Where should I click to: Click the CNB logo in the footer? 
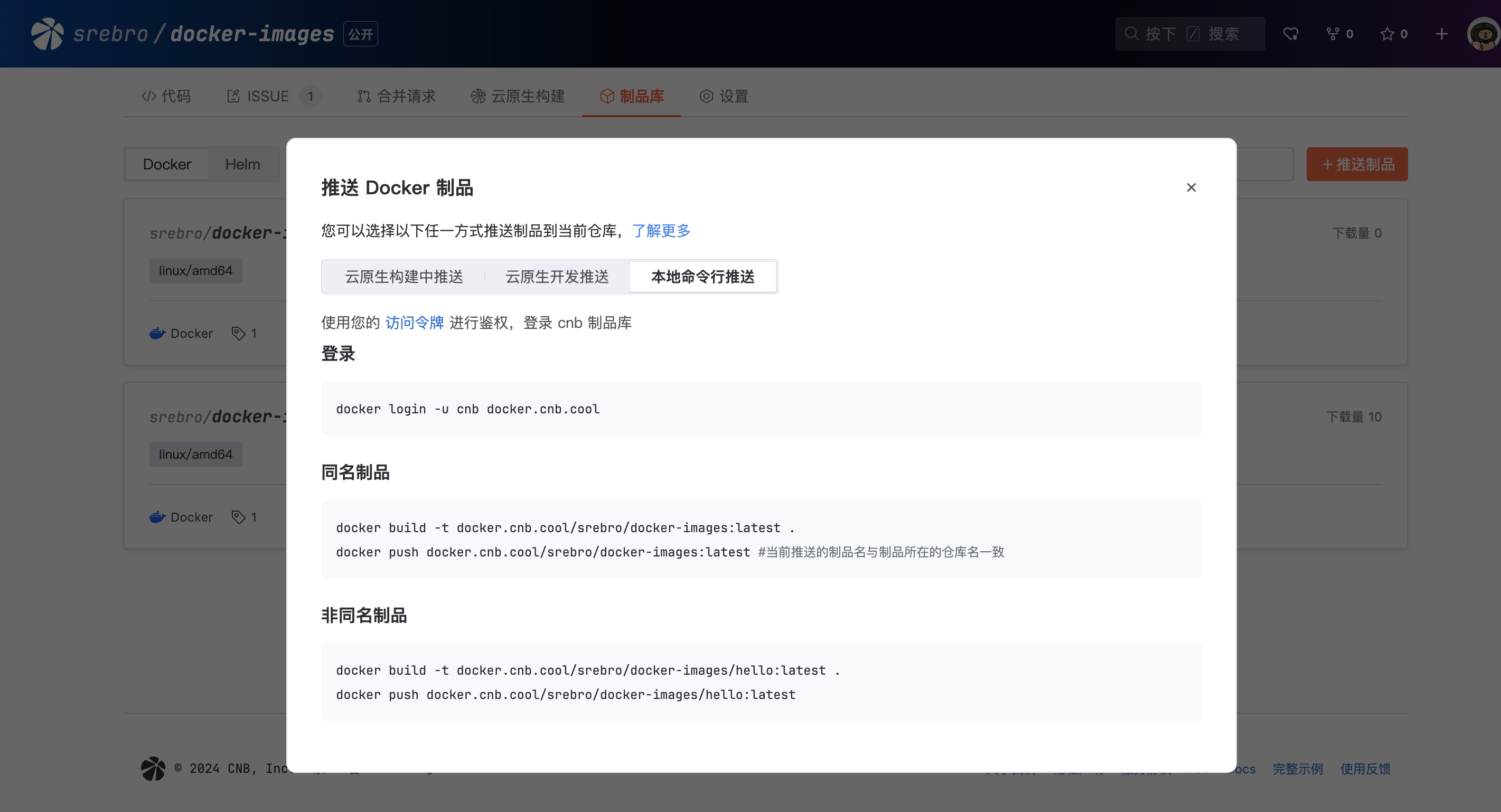pyautogui.click(x=153, y=769)
